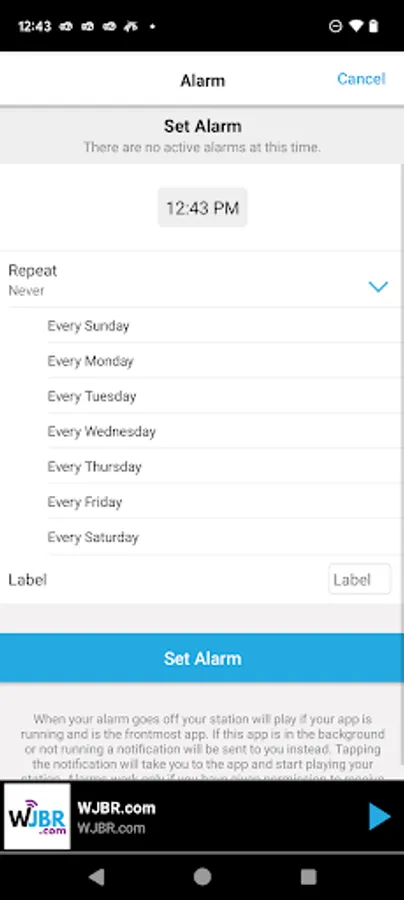This screenshot has width=404, height=900.
Task: Tap the battery status icon
Action: pos(374,26)
